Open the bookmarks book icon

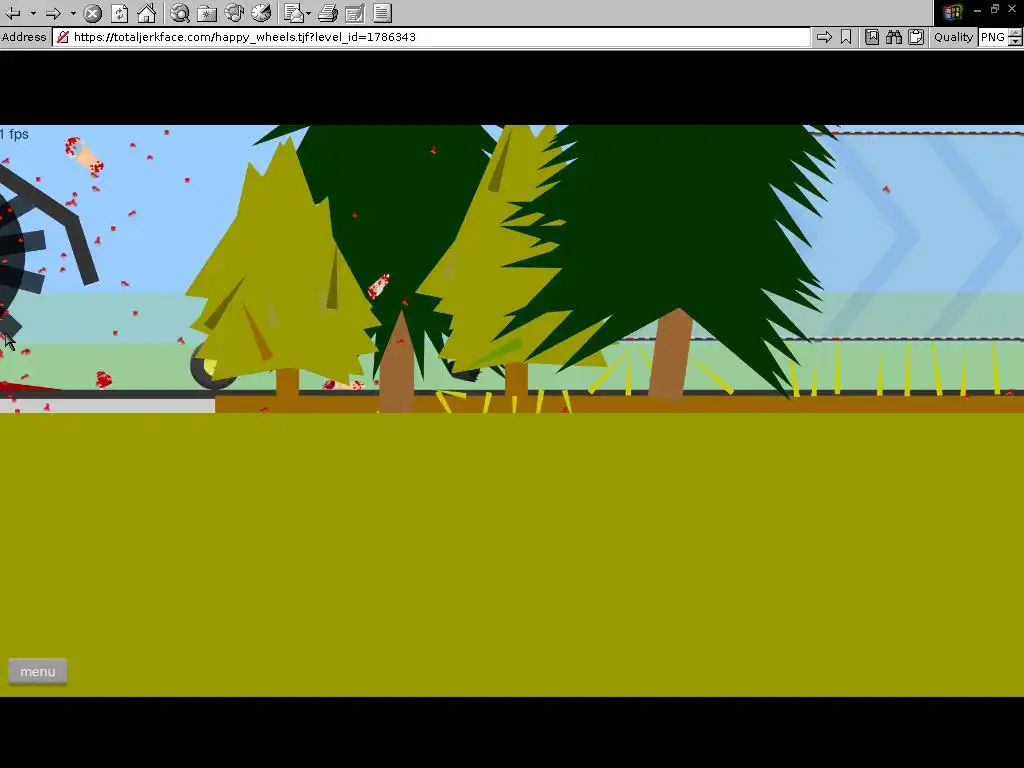click(x=872, y=37)
